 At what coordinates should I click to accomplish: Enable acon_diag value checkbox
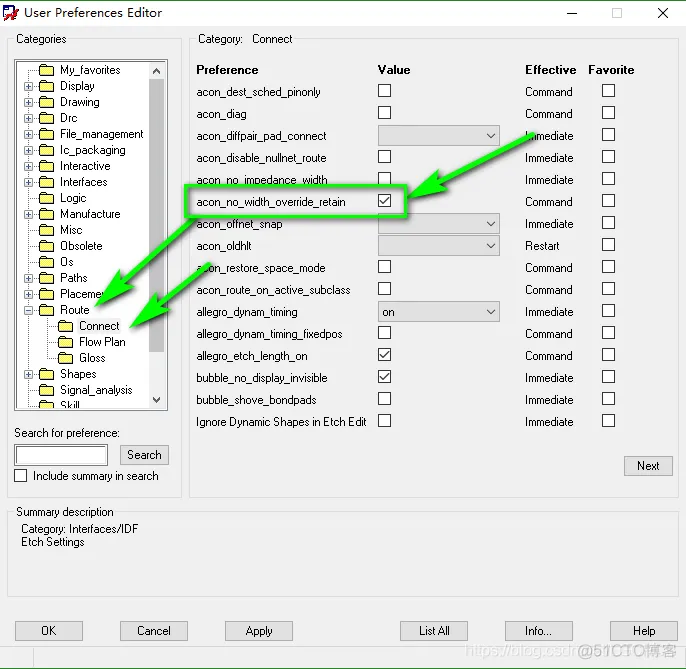385,112
